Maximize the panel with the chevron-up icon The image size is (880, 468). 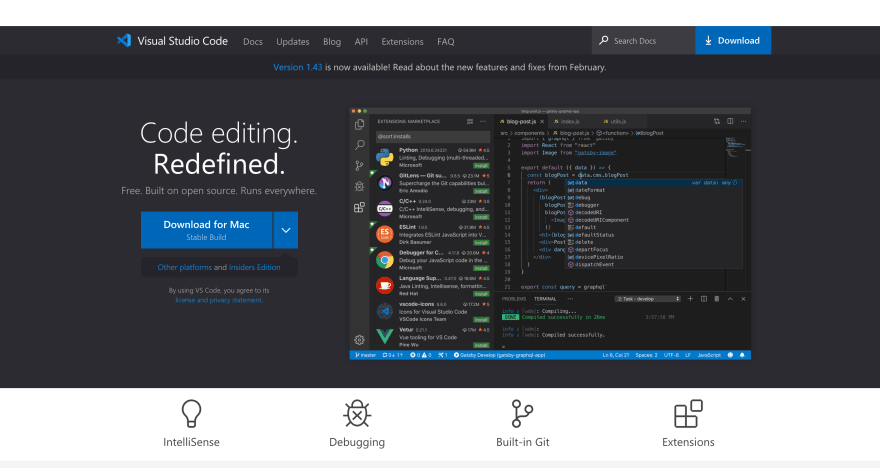[730, 299]
